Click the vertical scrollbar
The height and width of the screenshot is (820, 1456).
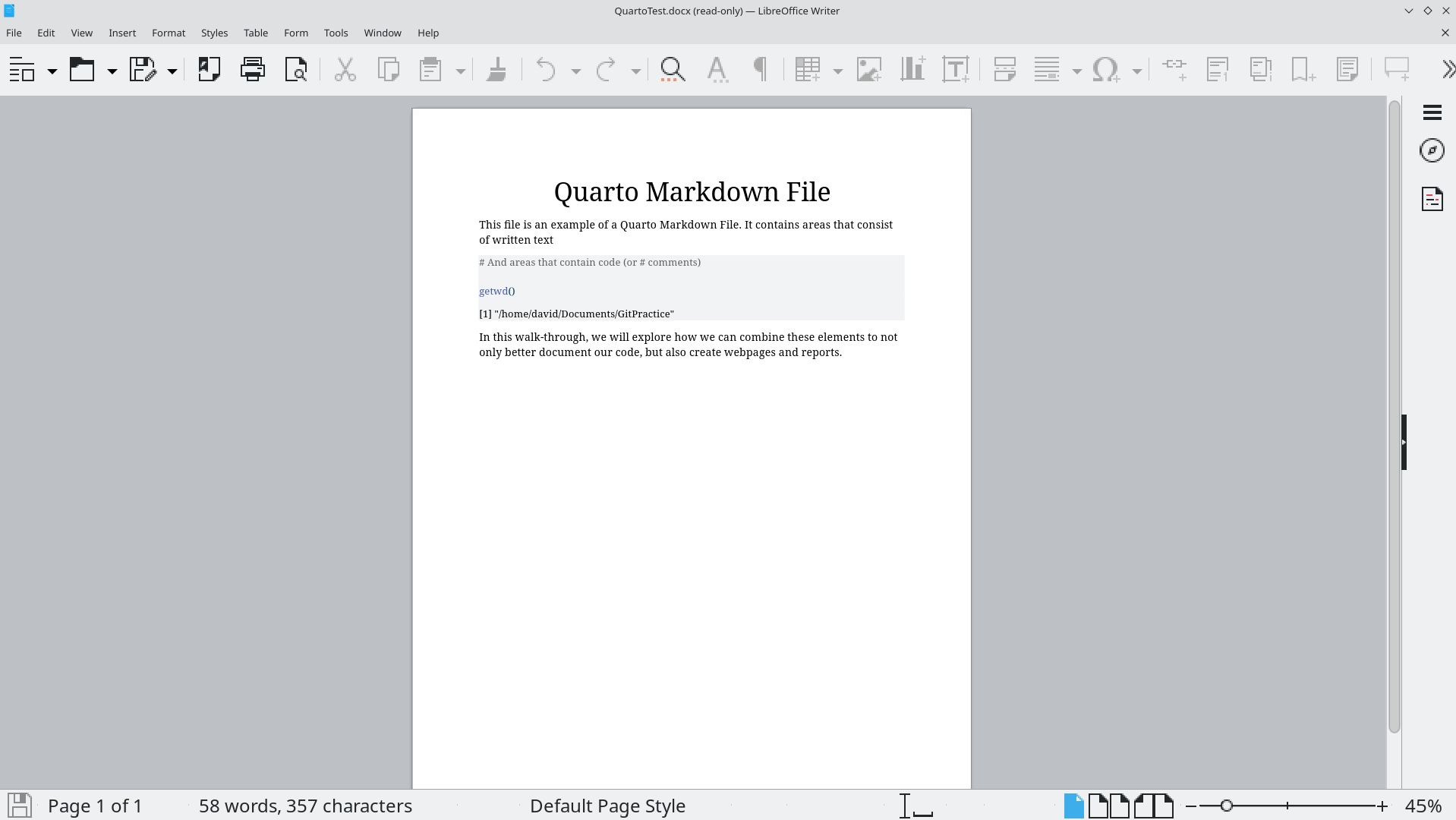tap(1394, 418)
